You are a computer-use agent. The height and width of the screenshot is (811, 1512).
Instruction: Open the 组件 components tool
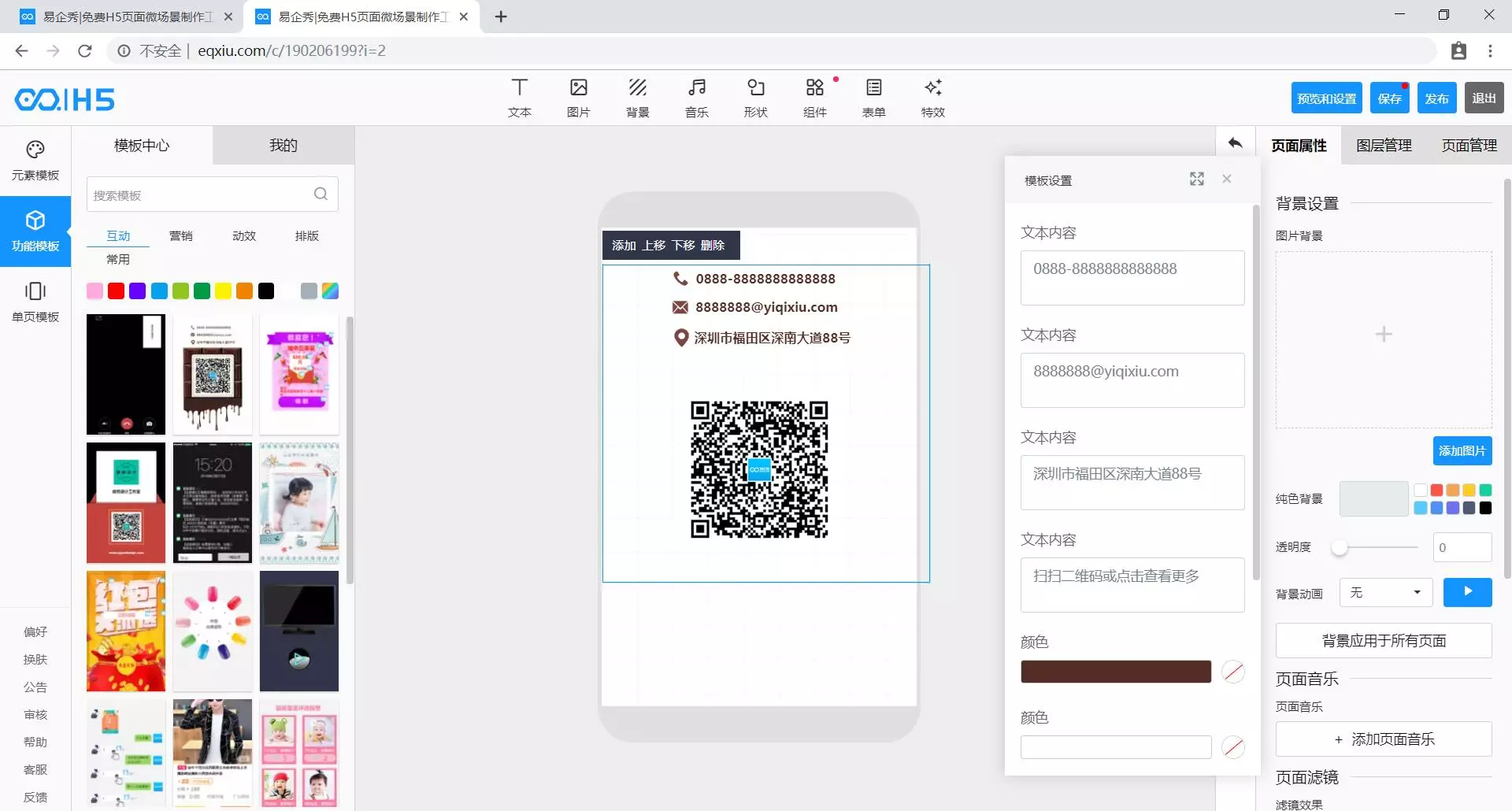tap(815, 98)
